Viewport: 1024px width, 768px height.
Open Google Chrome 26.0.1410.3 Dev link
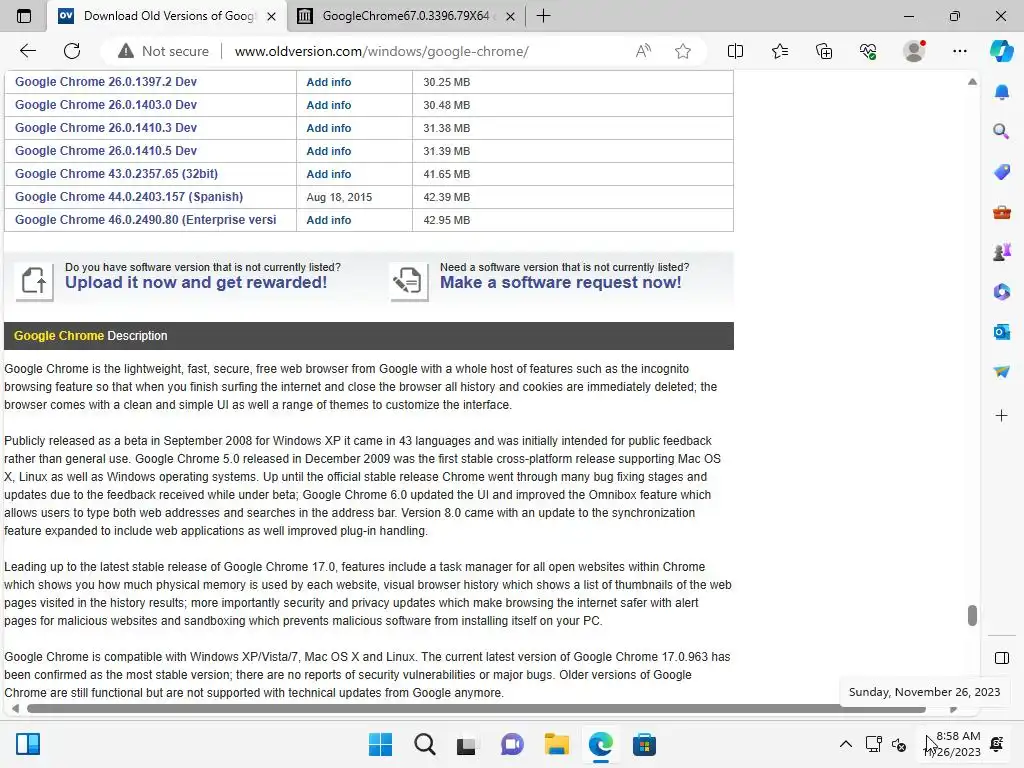106,127
